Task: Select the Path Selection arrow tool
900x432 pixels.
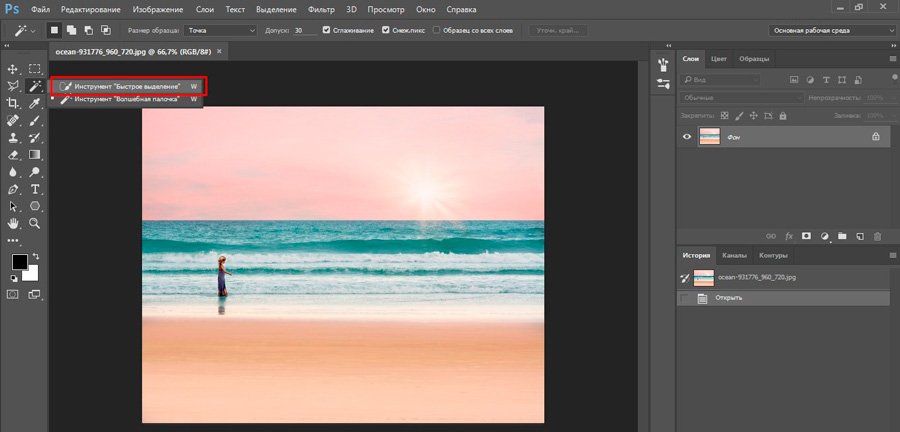Action: 12,206
